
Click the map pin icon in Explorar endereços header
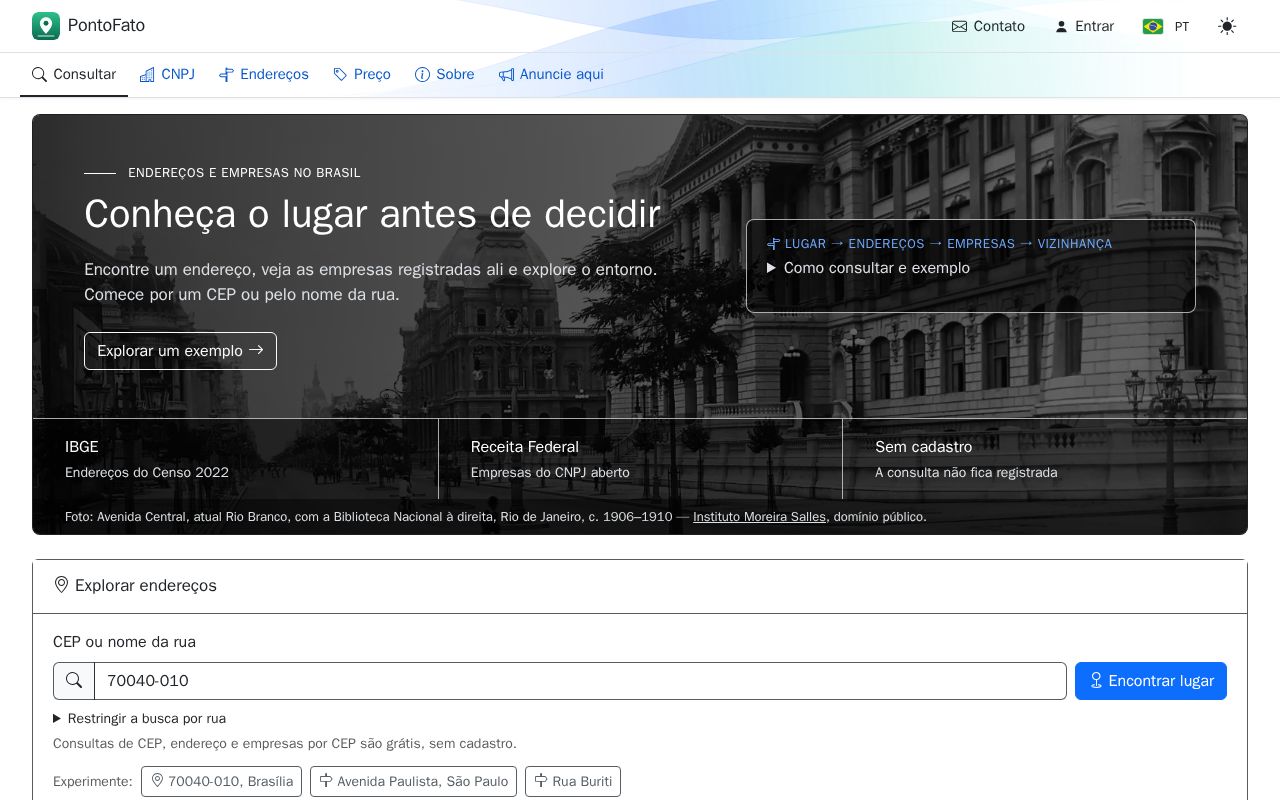pos(61,585)
